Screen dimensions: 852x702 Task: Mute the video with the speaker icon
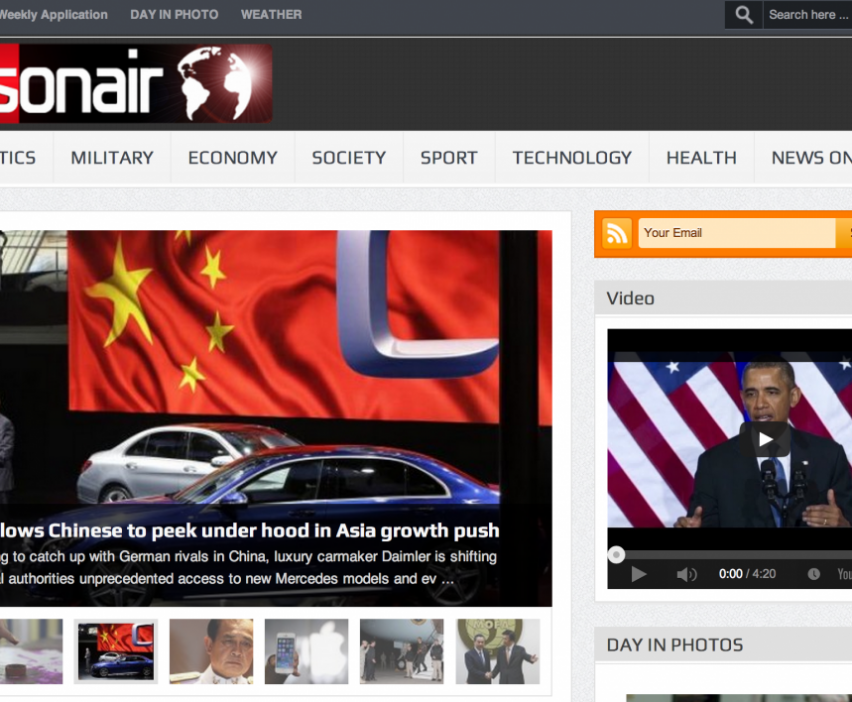click(x=686, y=574)
